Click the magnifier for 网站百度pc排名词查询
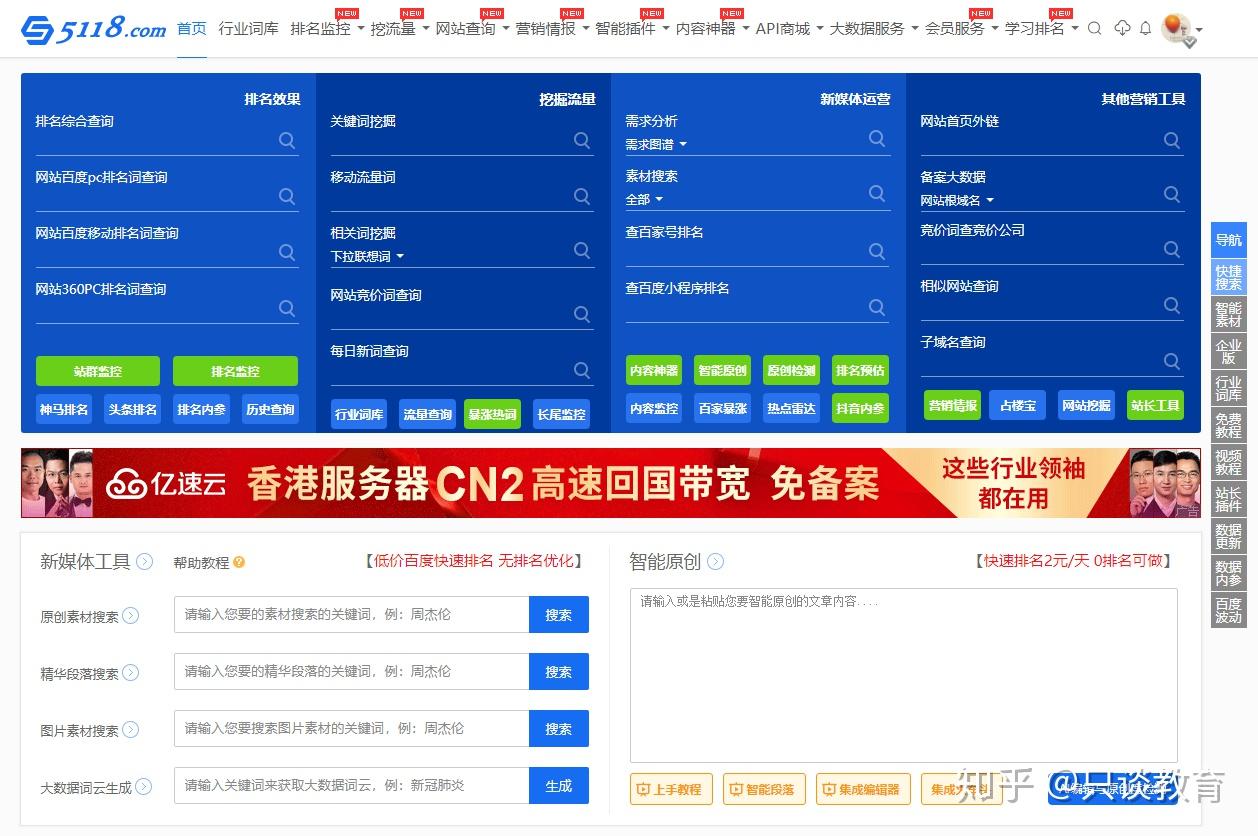 coord(287,197)
